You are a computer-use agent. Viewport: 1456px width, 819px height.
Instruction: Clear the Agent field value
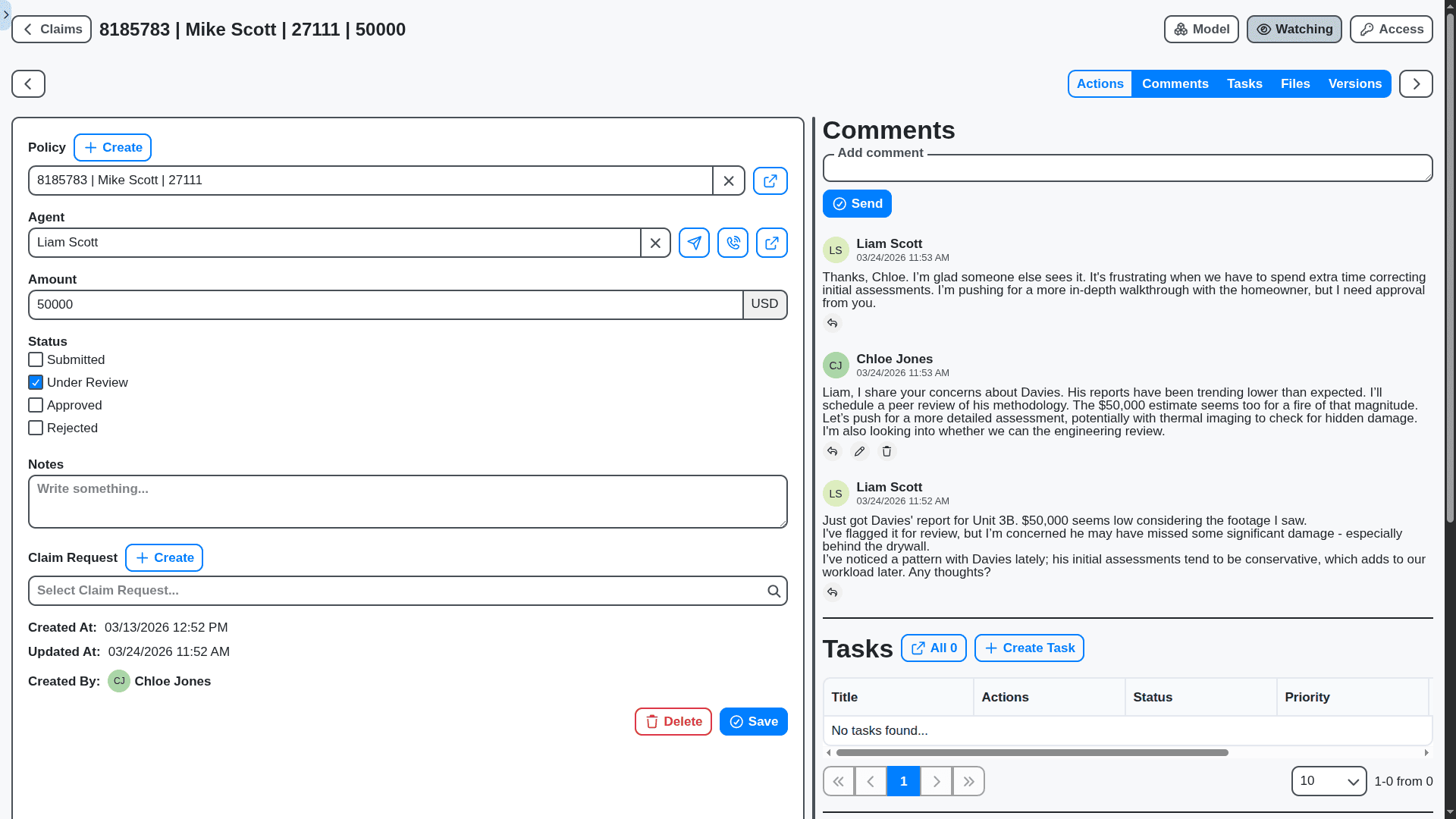655,243
